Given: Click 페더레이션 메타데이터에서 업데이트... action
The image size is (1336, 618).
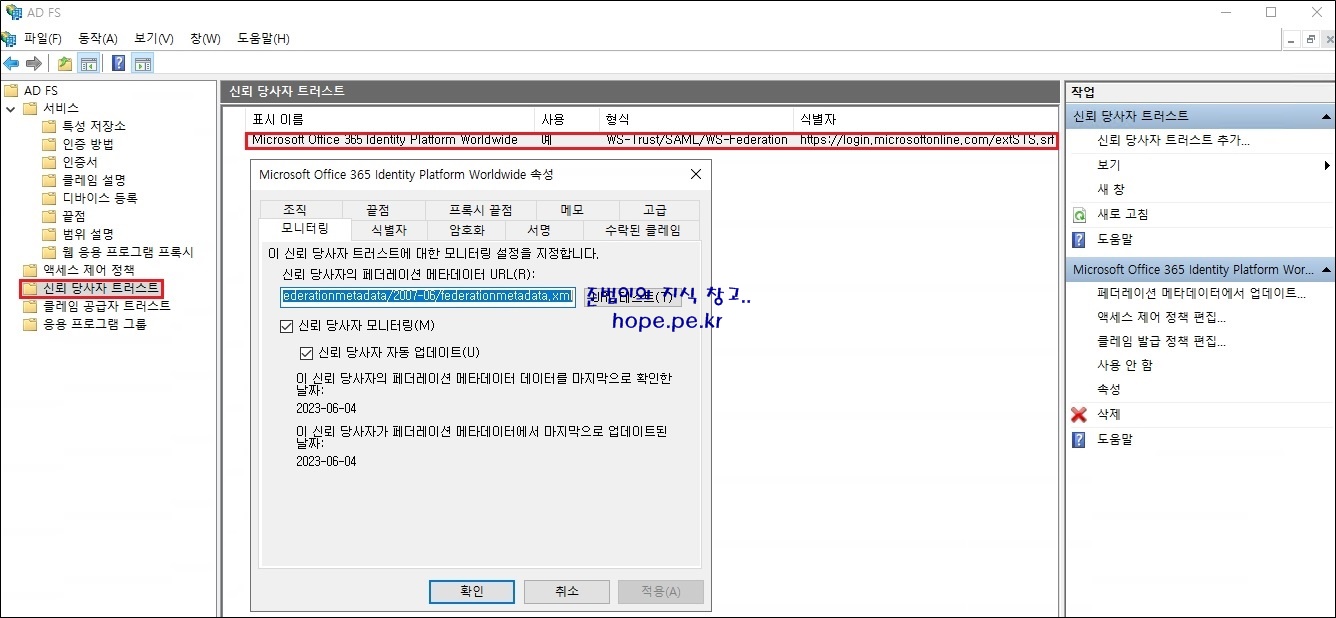Looking at the screenshot, I should [1201, 293].
